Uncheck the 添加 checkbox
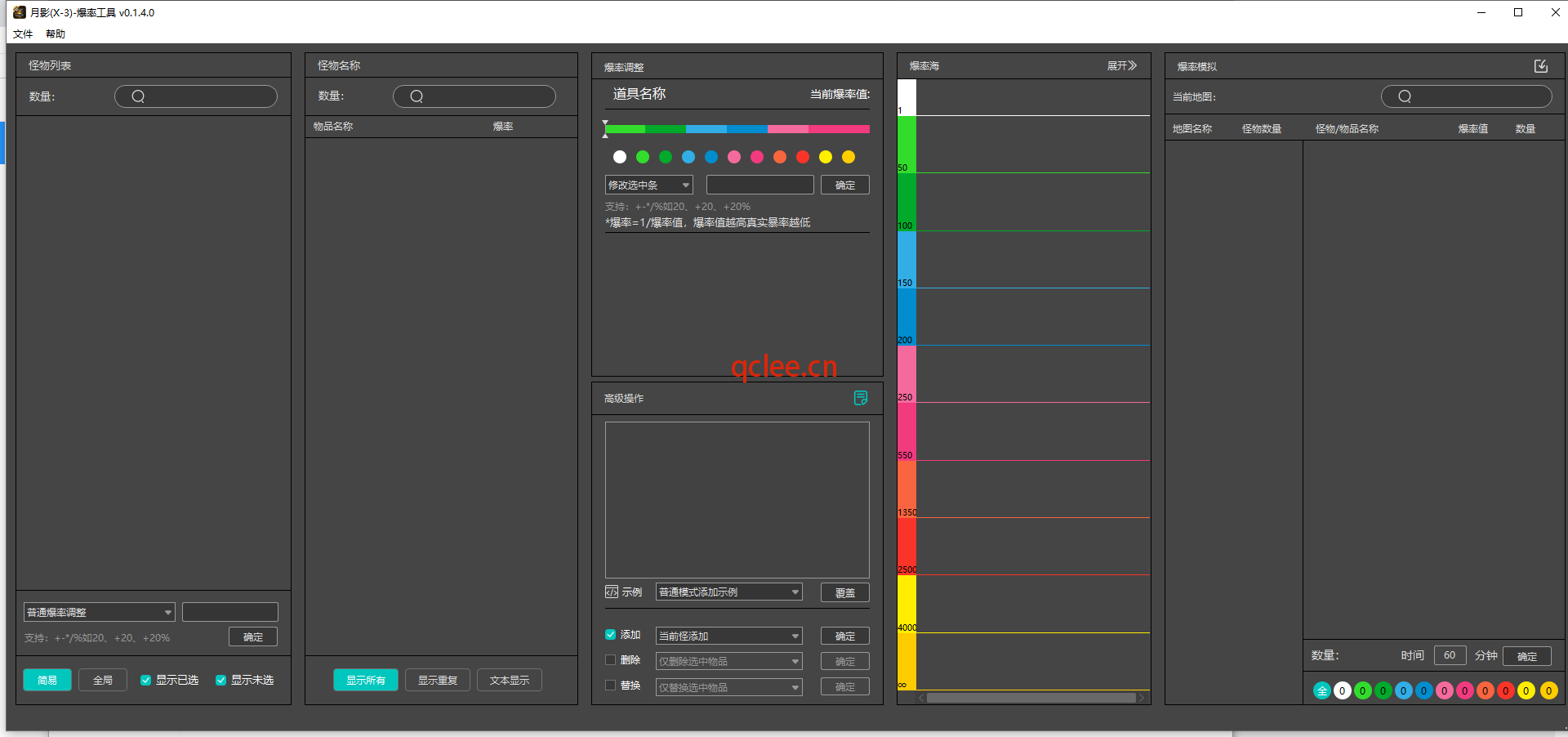Screen dimensions: 1568x737 coord(610,634)
